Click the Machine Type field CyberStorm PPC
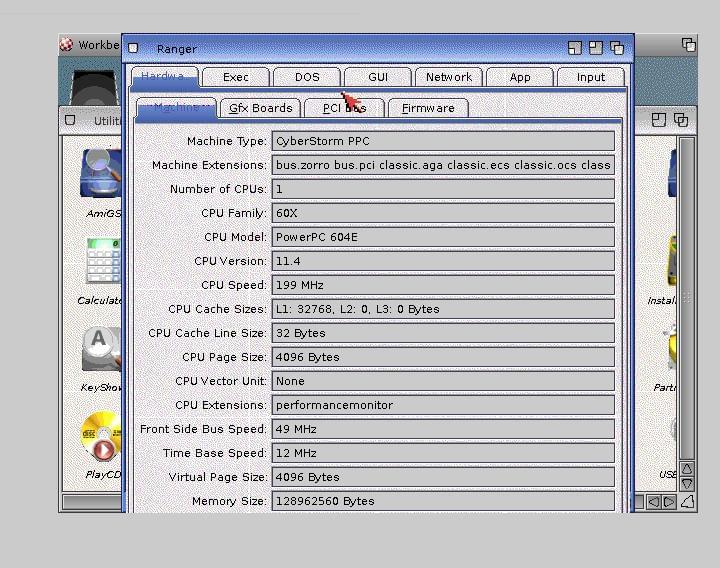Viewport: 720px width, 568px height. coord(443,141)
